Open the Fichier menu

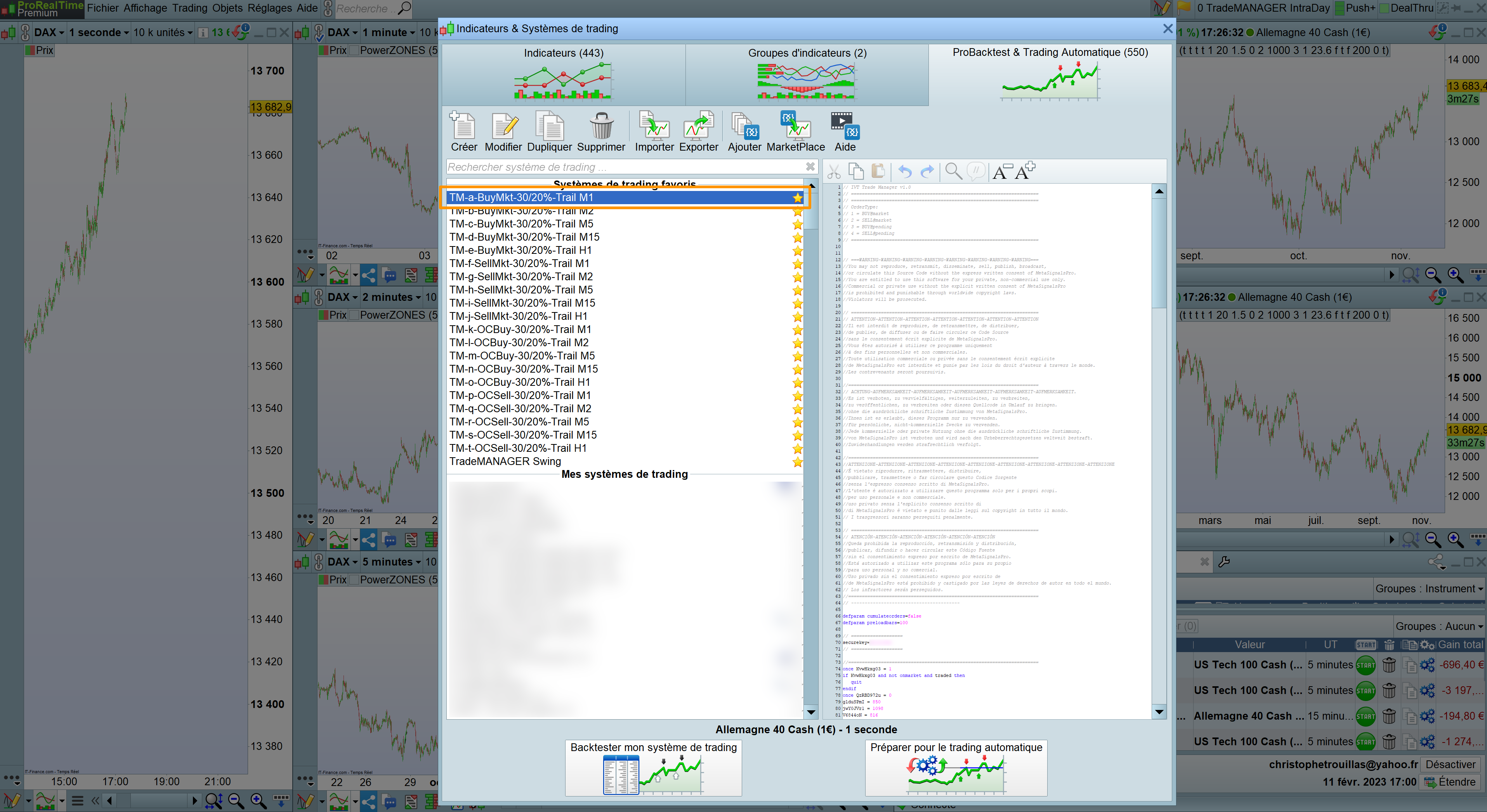pyautogui.click(x=103, y=8)
